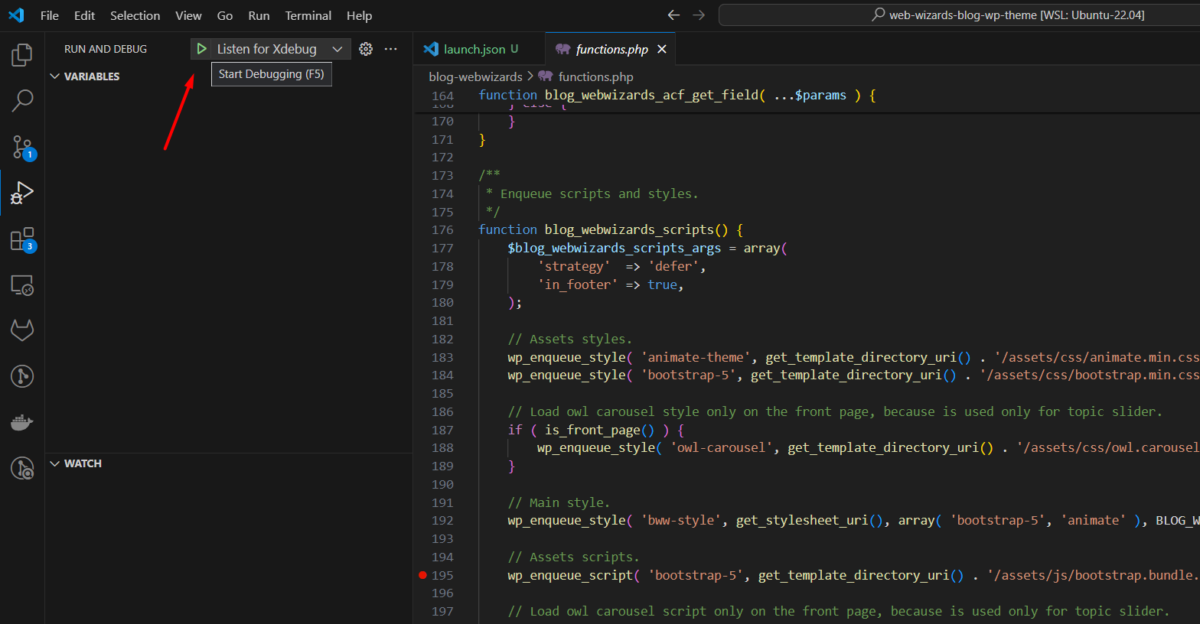
Task: Open the Selection menu
Action: coord(135,15)
